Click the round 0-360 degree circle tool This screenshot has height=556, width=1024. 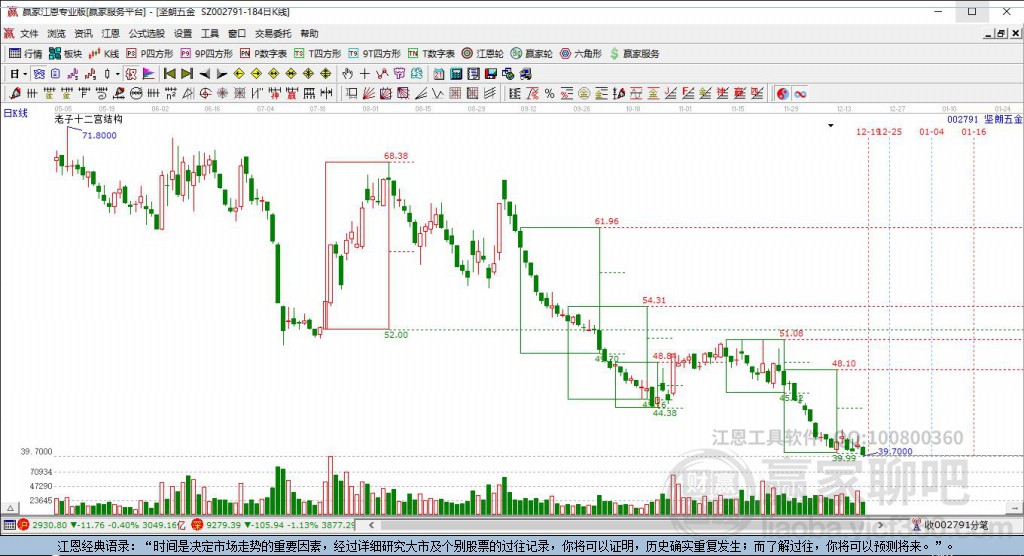click(x=136, y=93)
